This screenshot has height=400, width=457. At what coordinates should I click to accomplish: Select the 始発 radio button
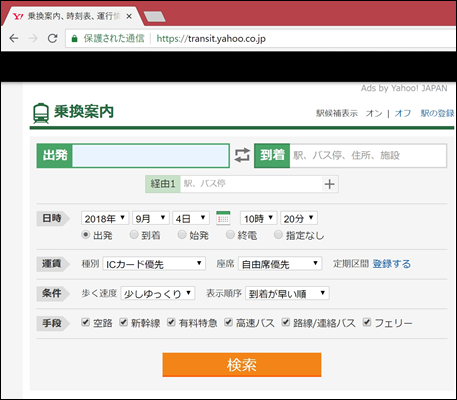tap(182, 235)
